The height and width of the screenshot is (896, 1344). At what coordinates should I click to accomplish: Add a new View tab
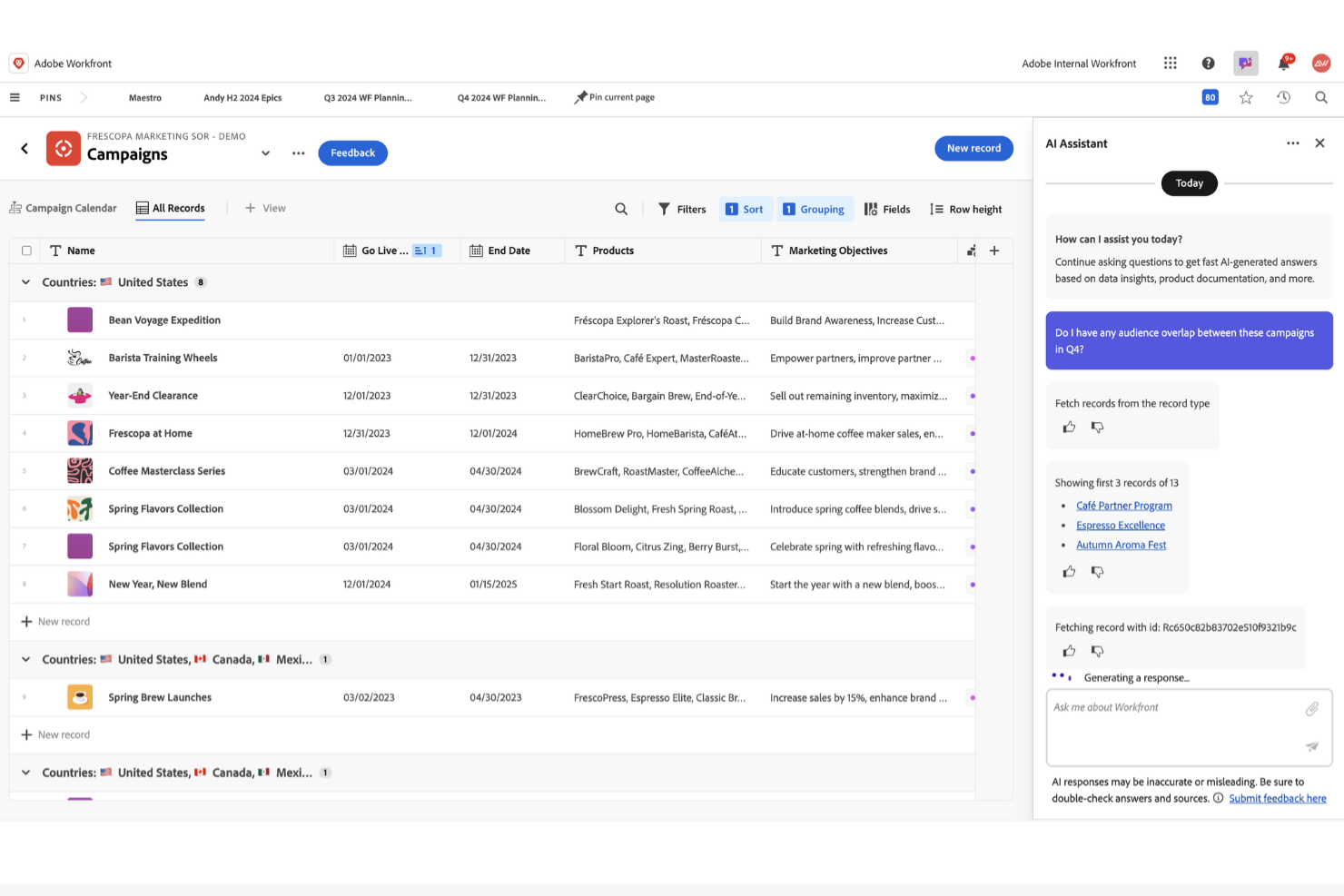click(265, 208)
